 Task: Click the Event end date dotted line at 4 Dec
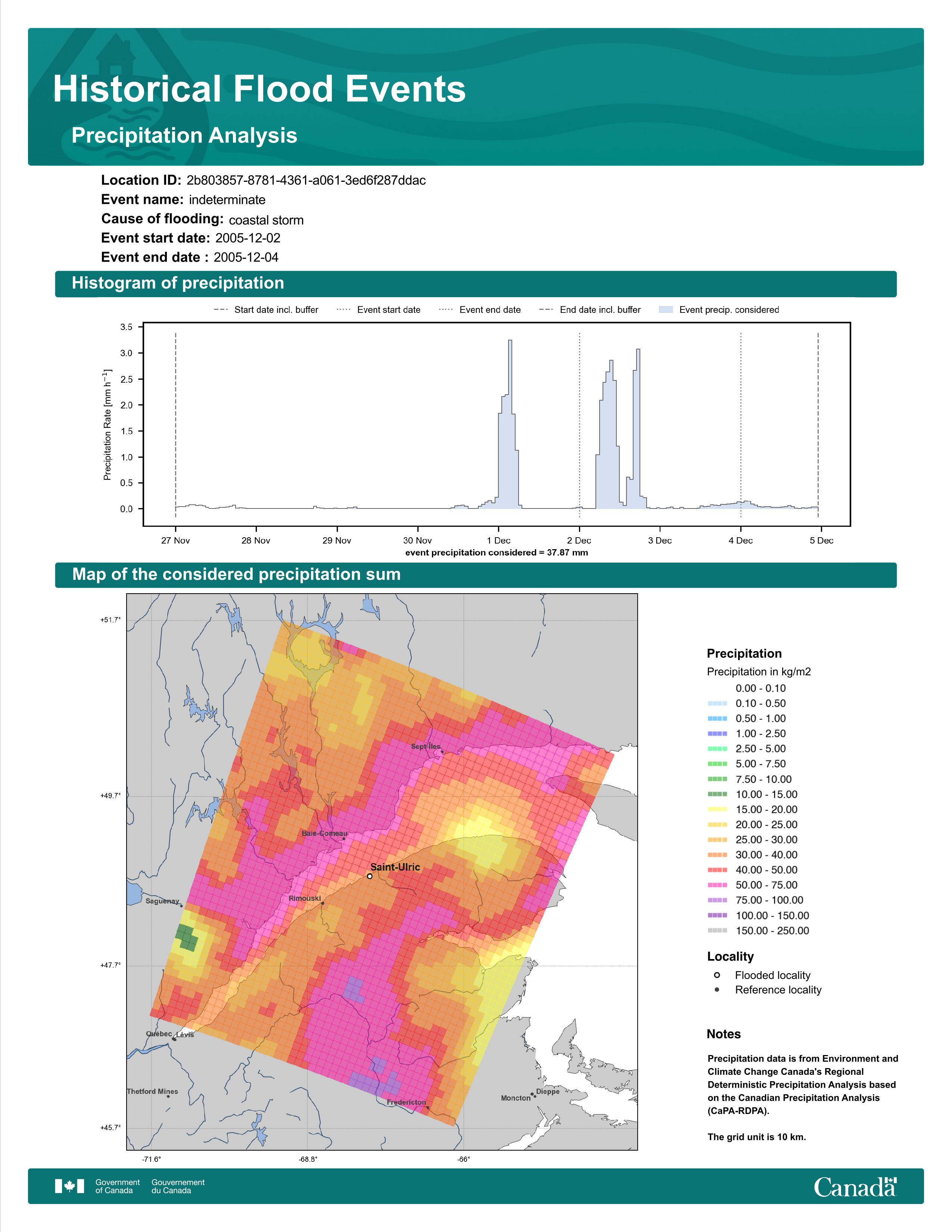tap(741, 425)
